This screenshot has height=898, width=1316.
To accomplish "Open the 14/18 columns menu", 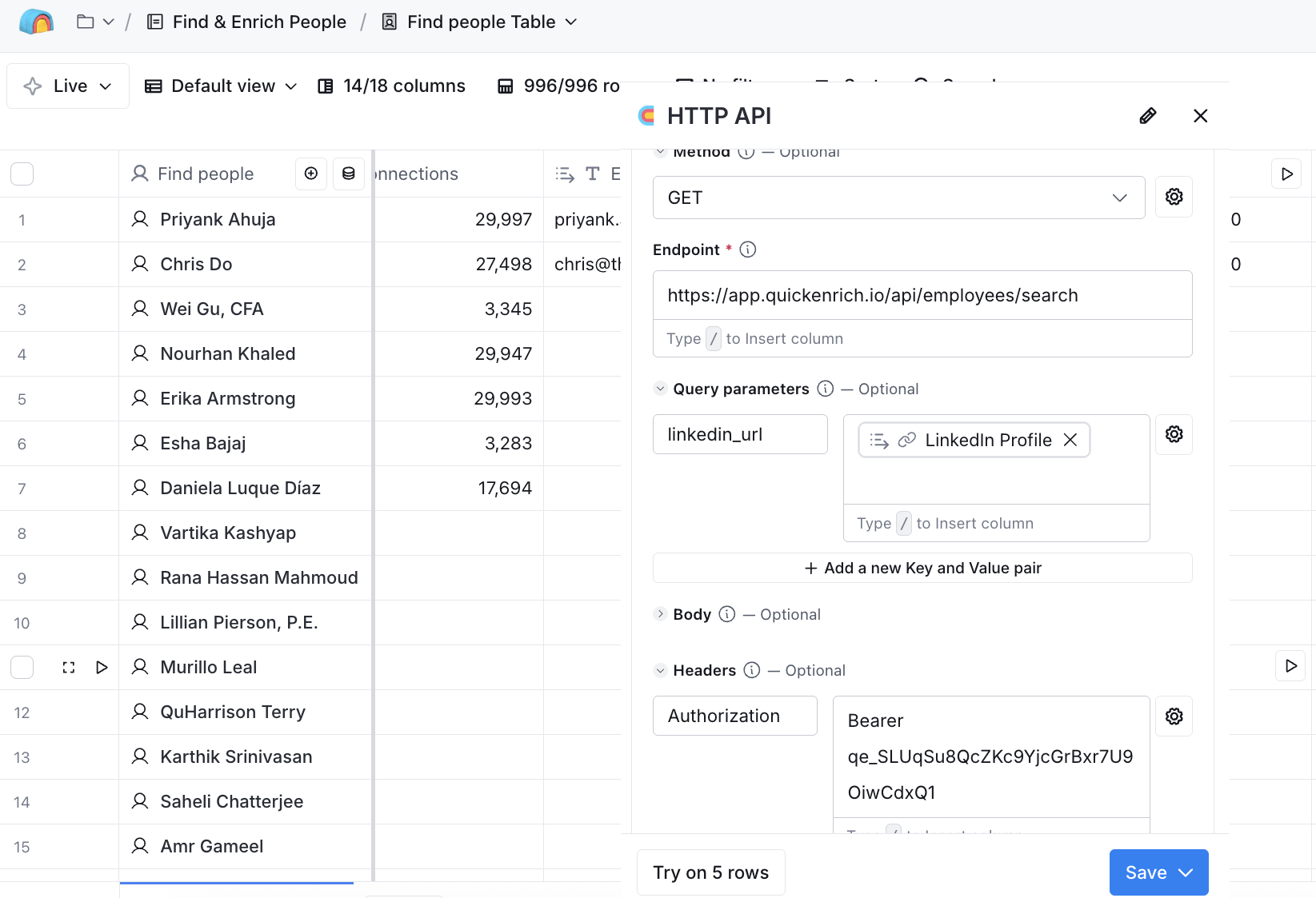I will tap(391, 86).
